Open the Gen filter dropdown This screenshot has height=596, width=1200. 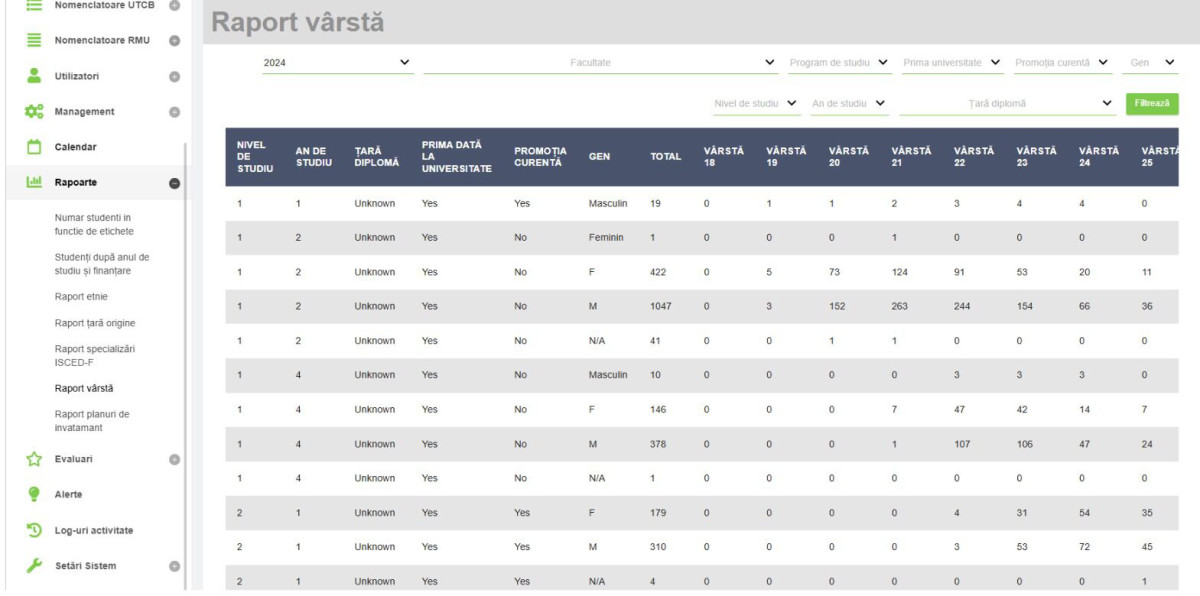(1150, 62)
